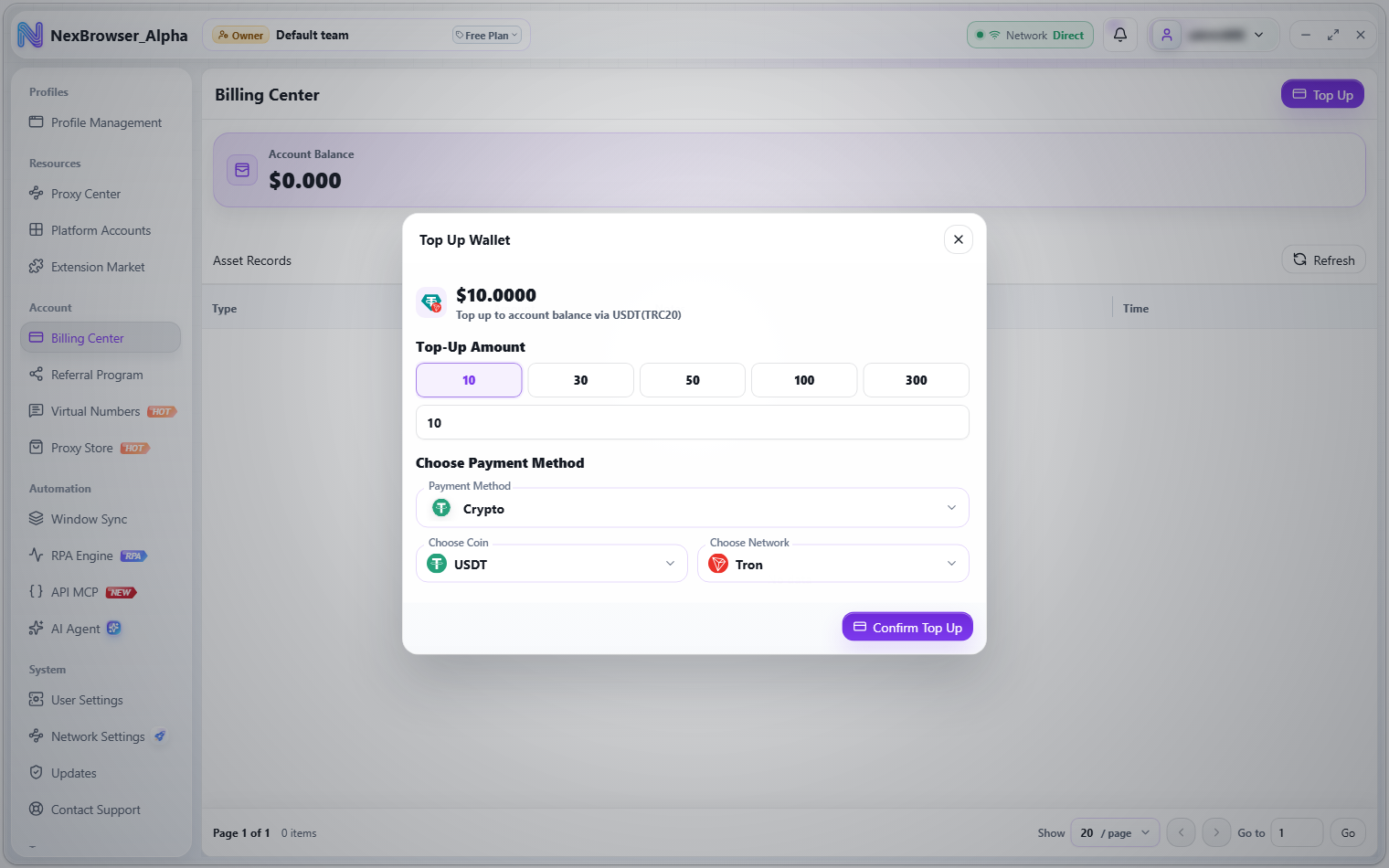Open Billing Center in the sidebar

click(x=101, y=338)
